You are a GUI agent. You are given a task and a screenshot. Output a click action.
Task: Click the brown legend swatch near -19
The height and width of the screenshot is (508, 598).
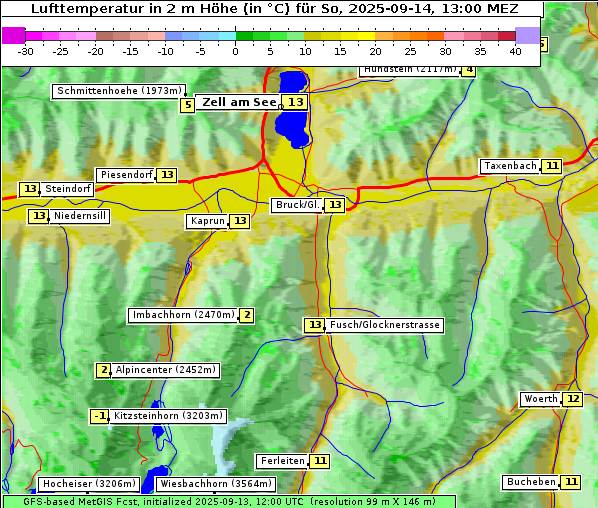click(x=104, y=36)
